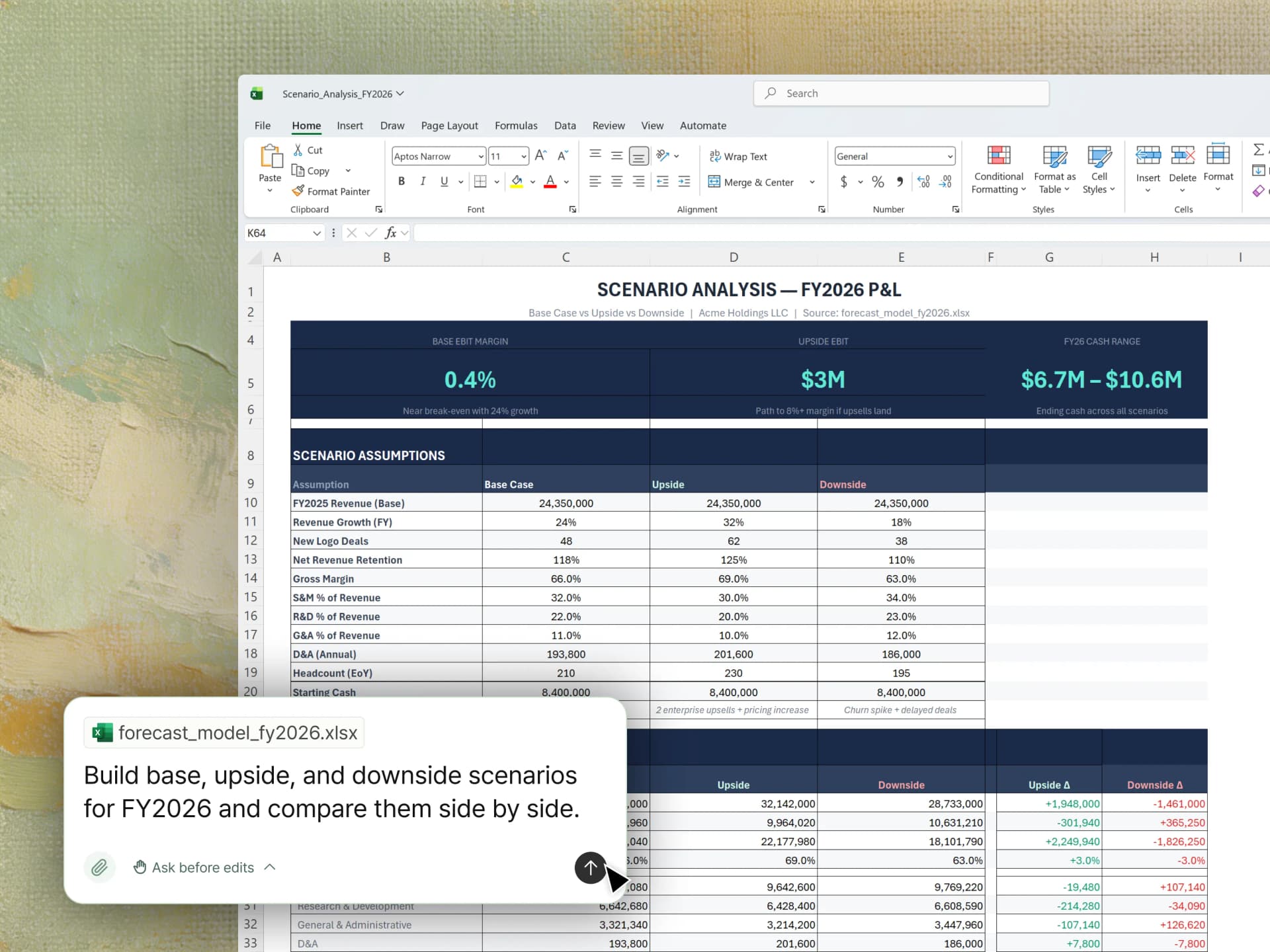Send the prompt with the arrow button
The width and height of the screenshot is (1270, 952).
point(589,868)
